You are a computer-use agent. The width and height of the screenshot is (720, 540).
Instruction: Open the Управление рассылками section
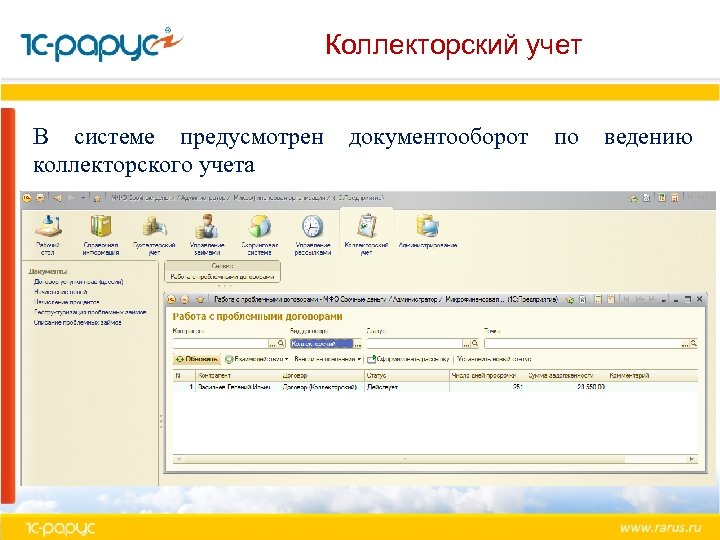point(313,235)
